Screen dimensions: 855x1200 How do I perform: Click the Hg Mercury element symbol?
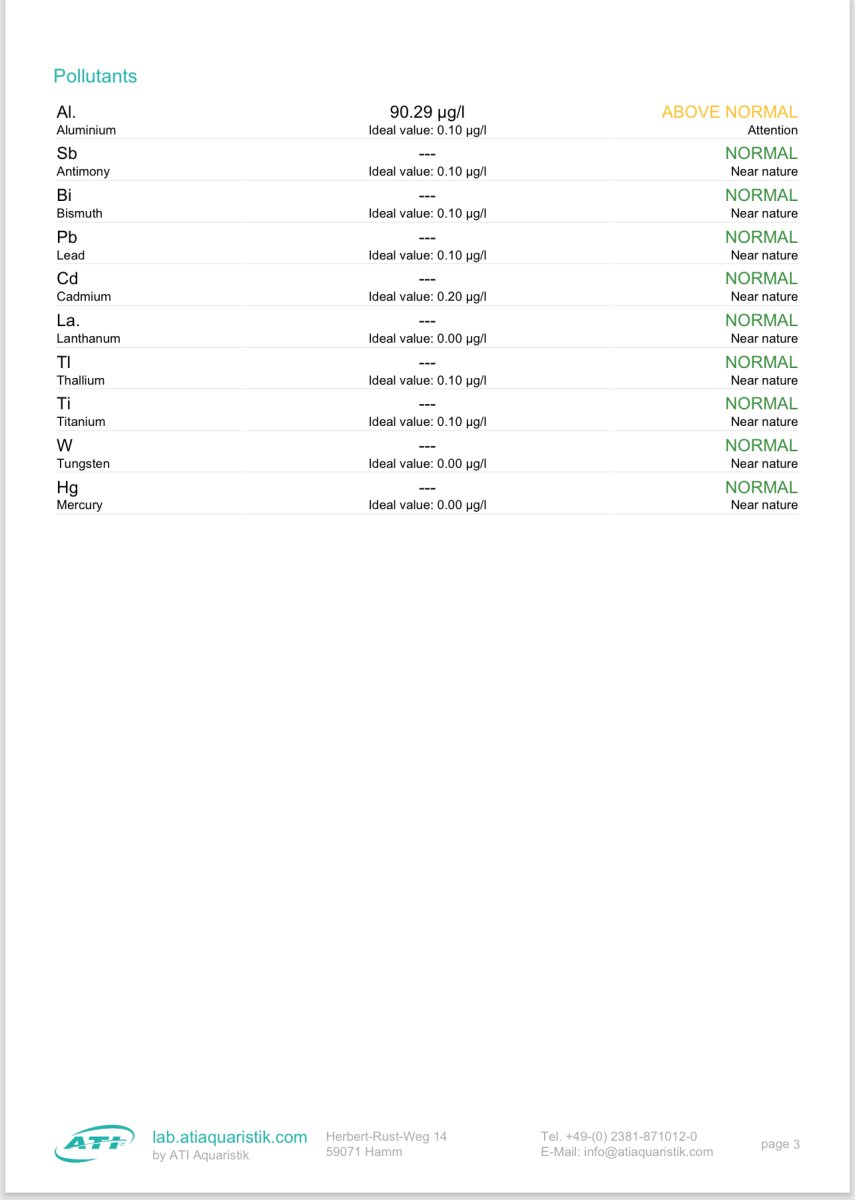click(67, 488)
